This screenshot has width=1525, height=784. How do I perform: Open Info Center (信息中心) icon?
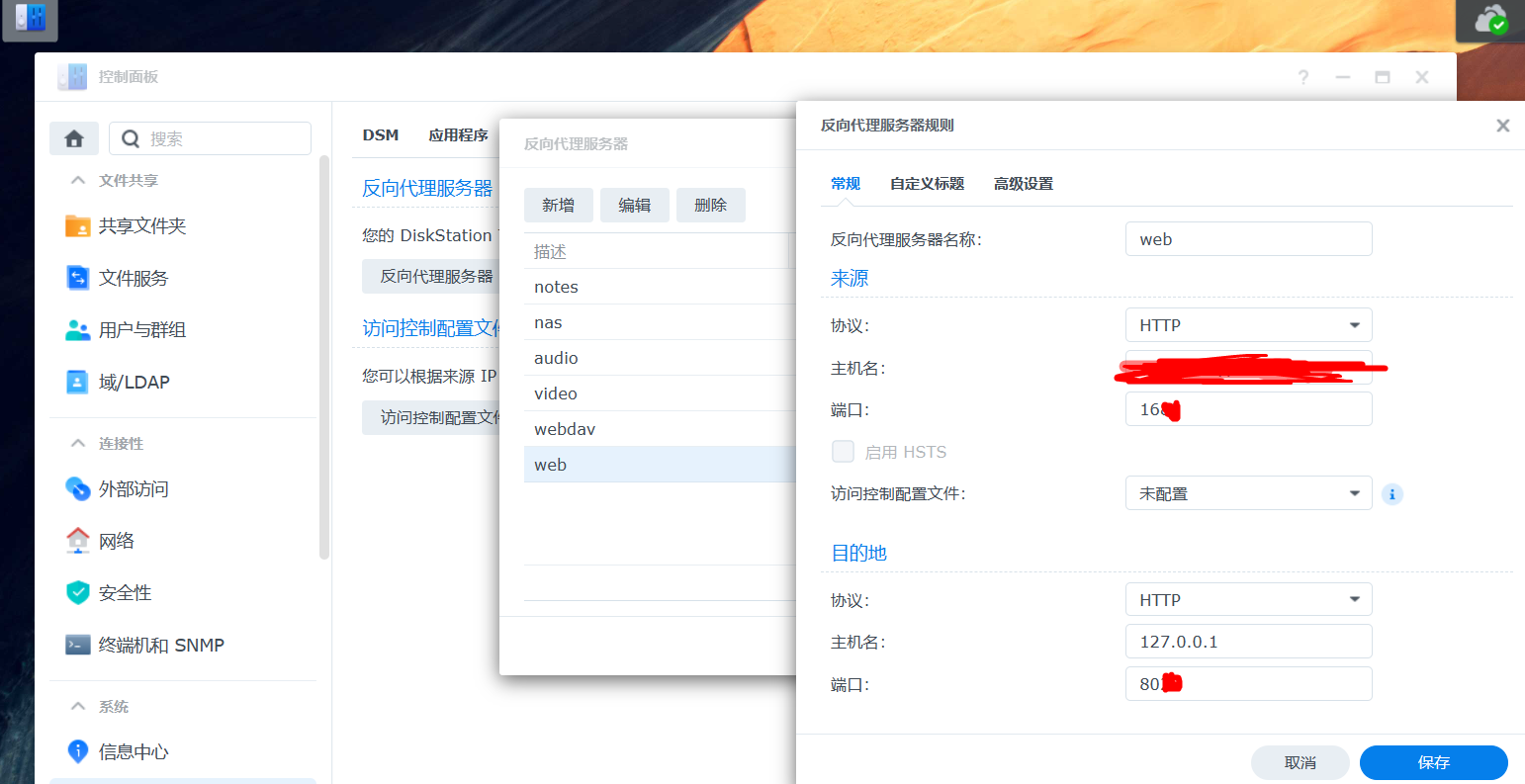78,751
